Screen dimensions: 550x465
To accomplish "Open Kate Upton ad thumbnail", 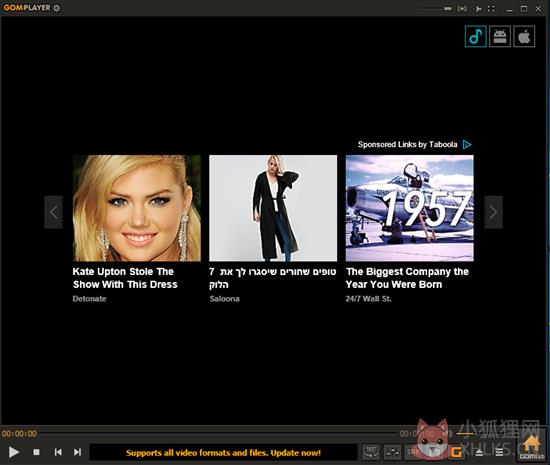I will coord(137,208).
